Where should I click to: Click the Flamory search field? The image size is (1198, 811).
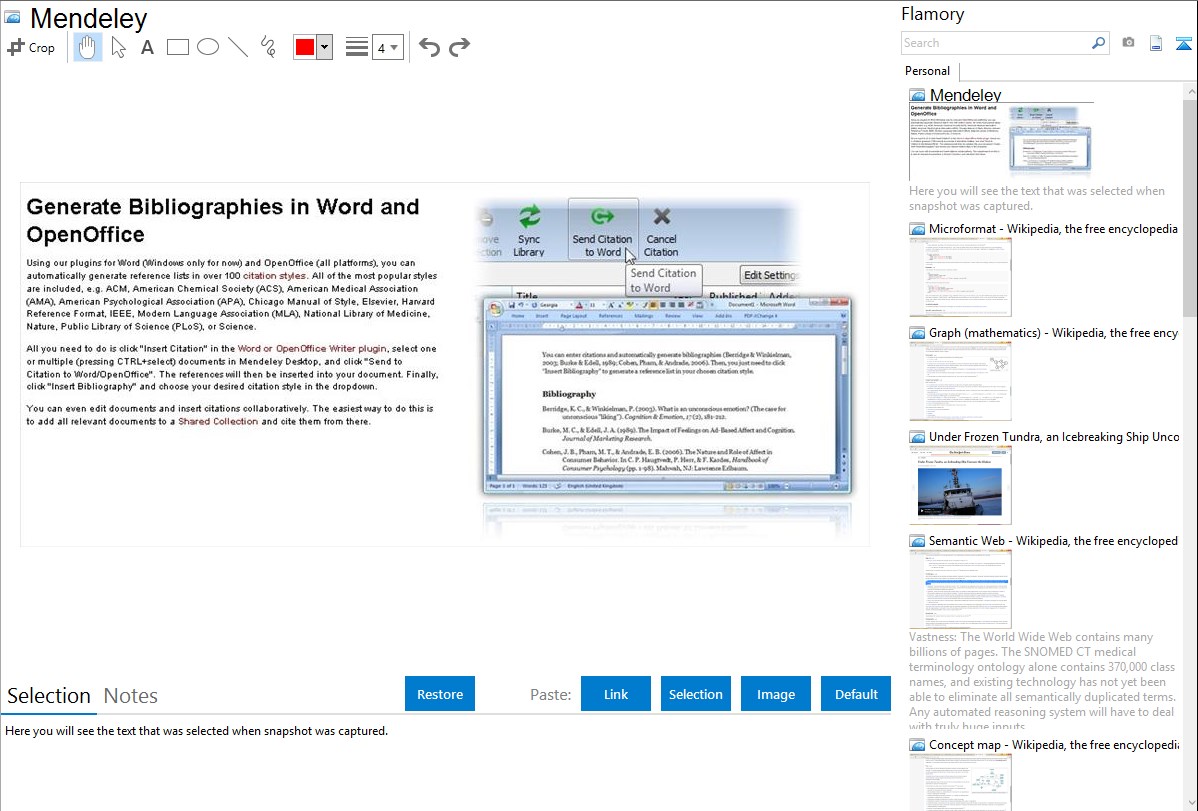click(x=996, y=43)
